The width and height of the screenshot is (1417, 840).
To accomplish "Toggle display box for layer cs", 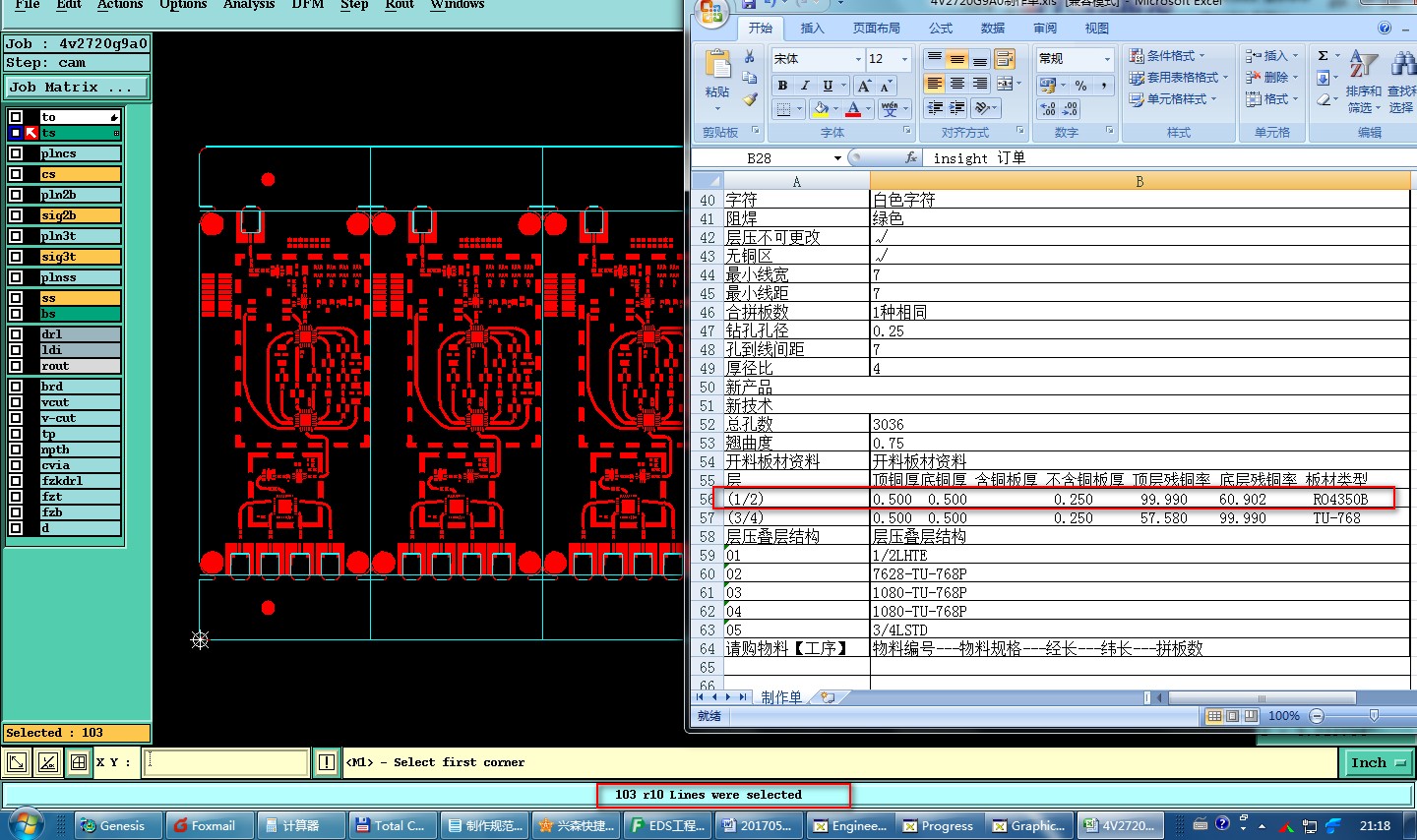I will point(16,174).
